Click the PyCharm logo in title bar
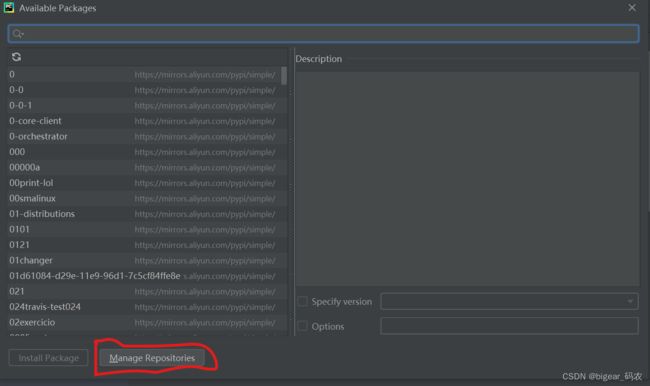Screen dimensions: 650x386 coord(9,7)
